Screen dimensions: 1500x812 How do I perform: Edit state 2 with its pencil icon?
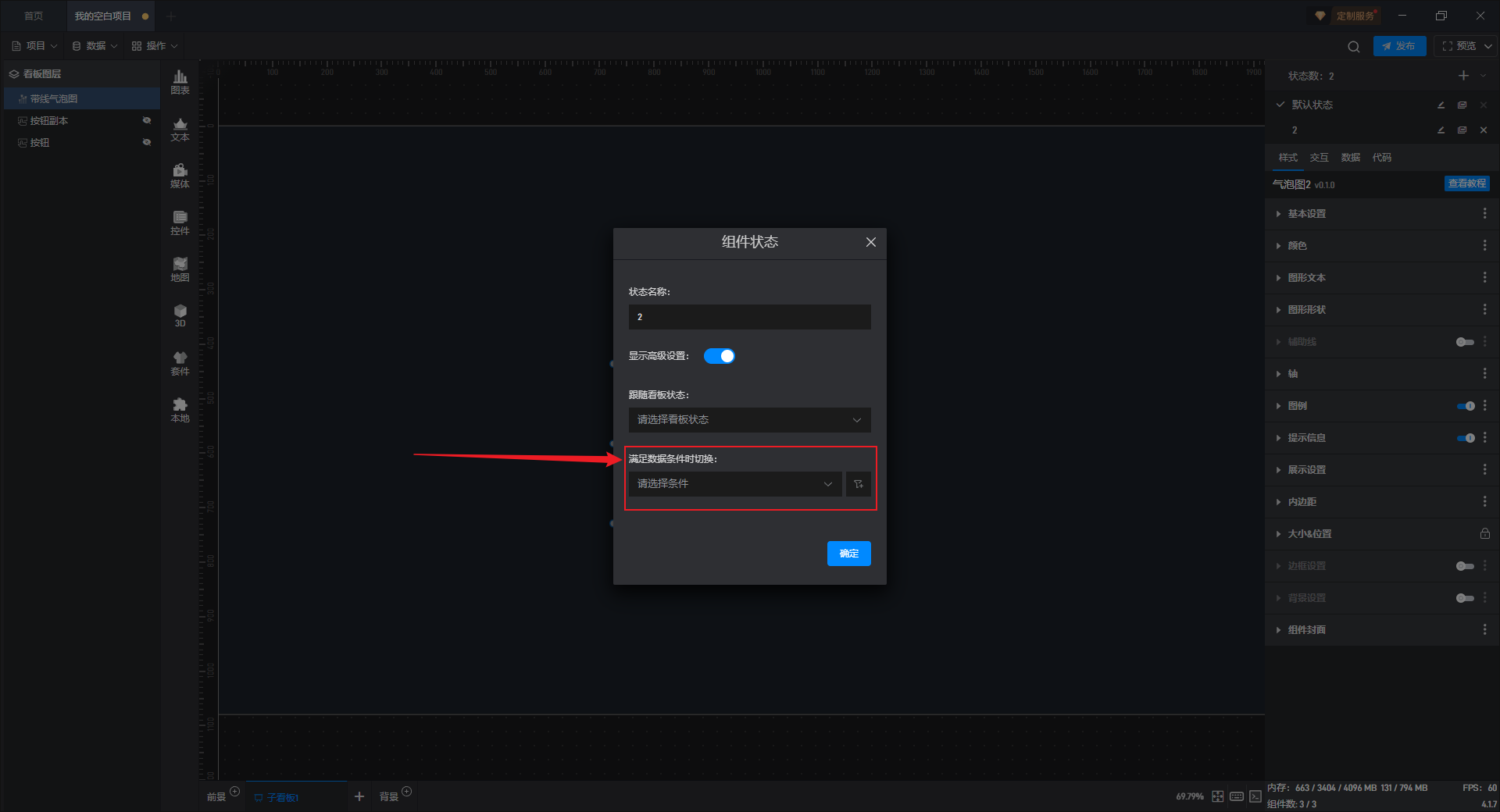coord(1441,130)
